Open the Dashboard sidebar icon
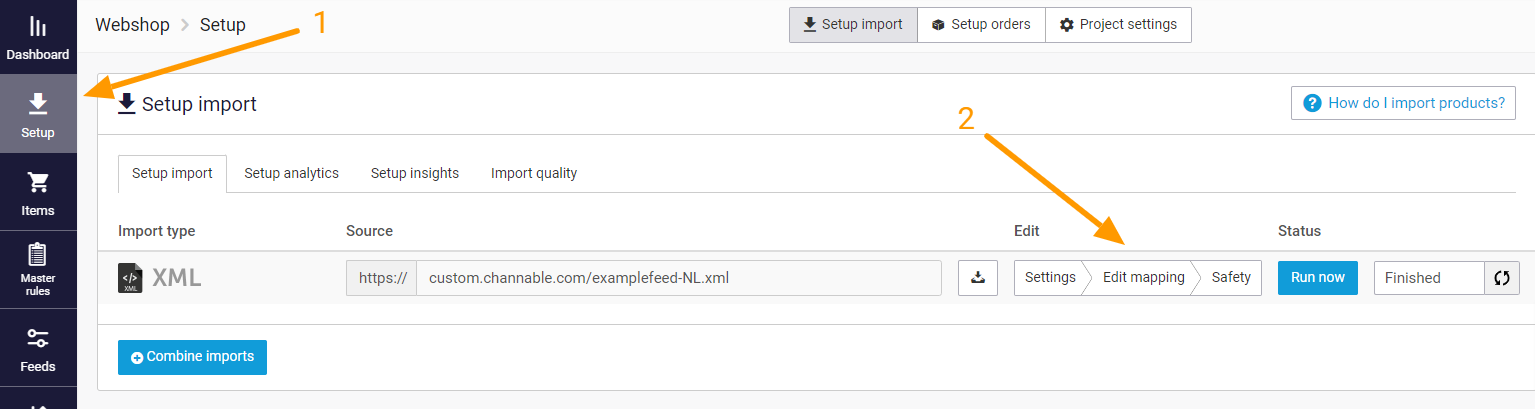 point(38,27)
